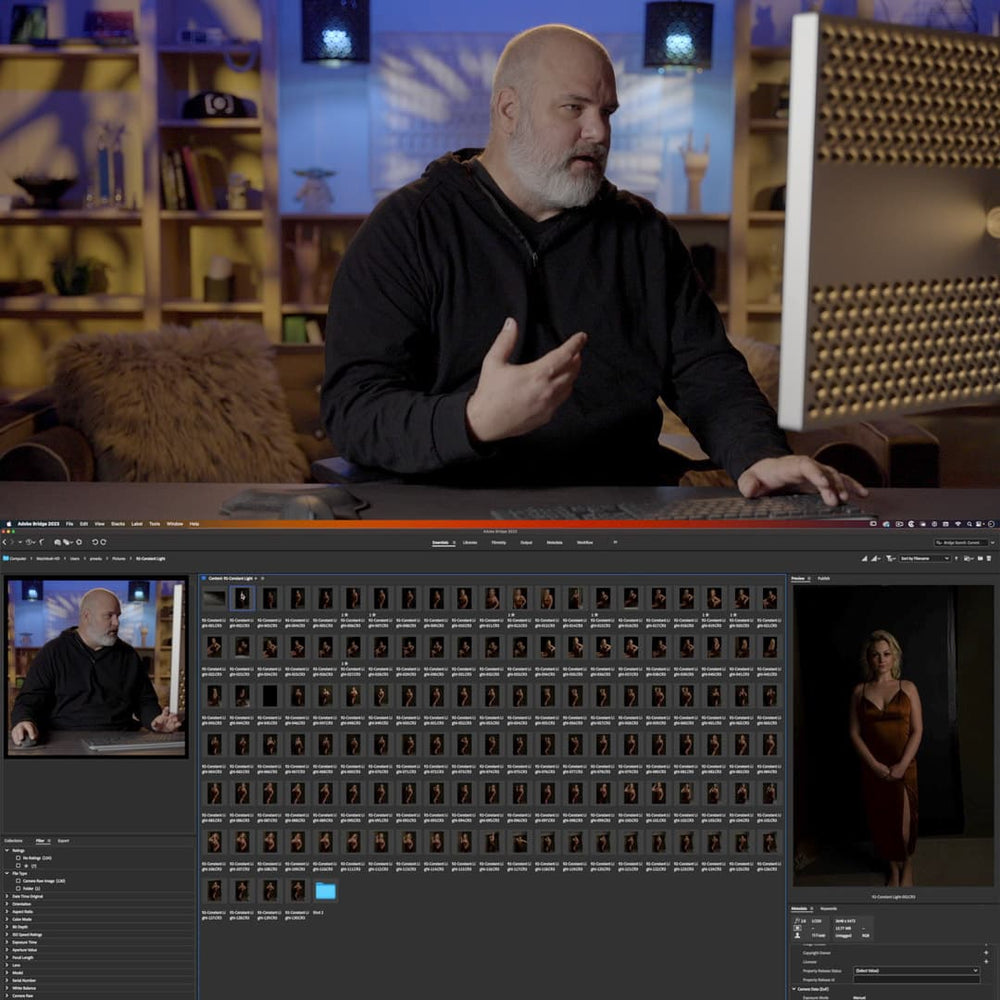
Task: Enable the Camera Raw Image file type filter
Action: 19,881
